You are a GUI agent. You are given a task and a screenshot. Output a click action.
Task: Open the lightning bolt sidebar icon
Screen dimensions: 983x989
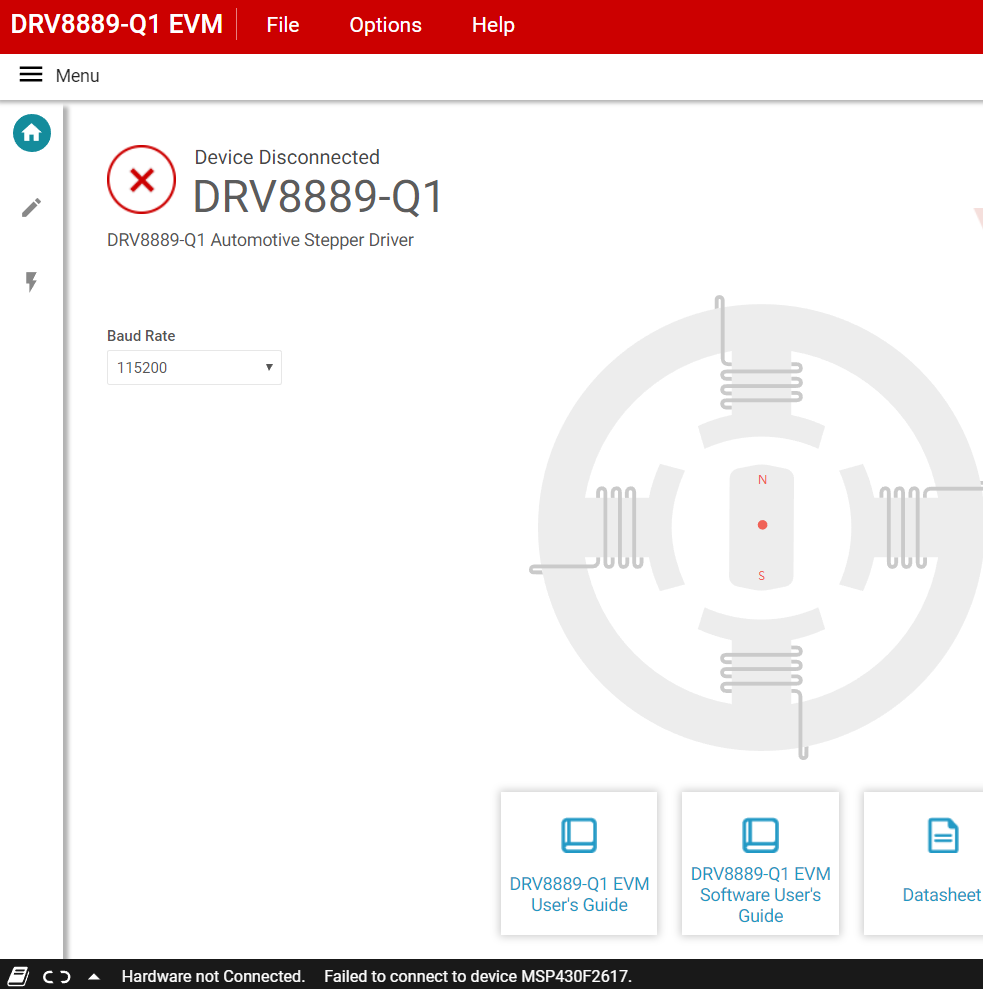32,281
